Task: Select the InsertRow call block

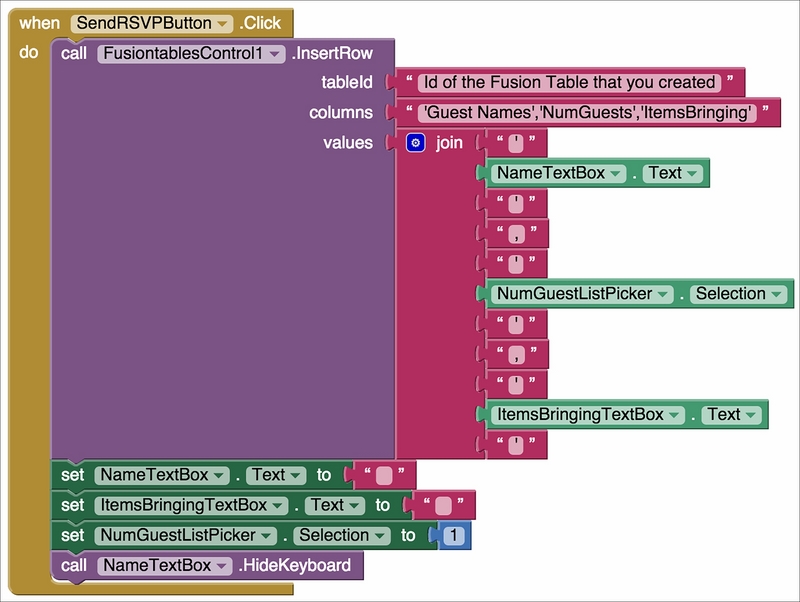Action: tap(340, 53)
